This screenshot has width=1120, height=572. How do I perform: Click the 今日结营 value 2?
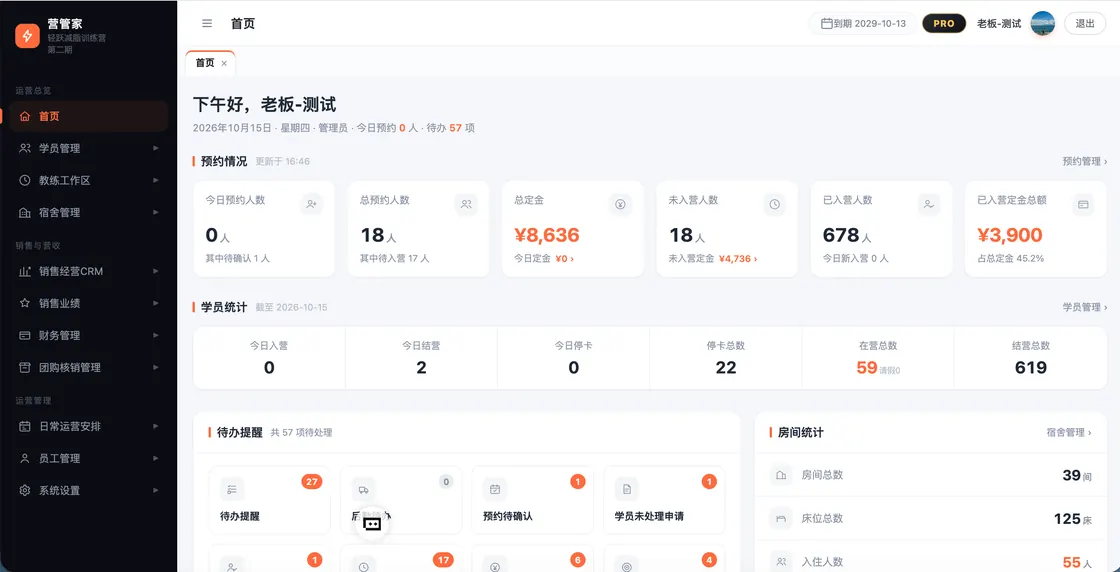(x=421, y=368)
